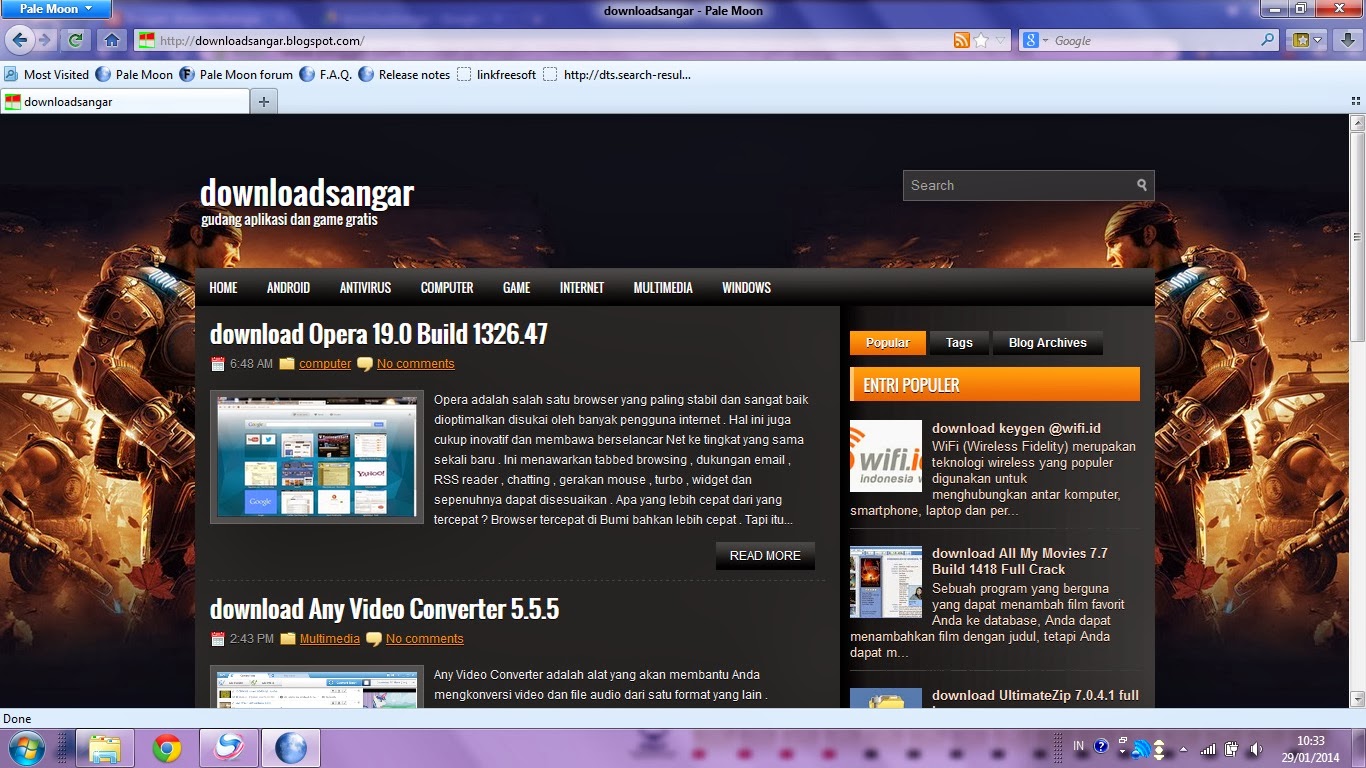Switch to the Tags sidebar tab
Image resolution: width=1366 pixels, height=768 pixels.
click(959, 343)
